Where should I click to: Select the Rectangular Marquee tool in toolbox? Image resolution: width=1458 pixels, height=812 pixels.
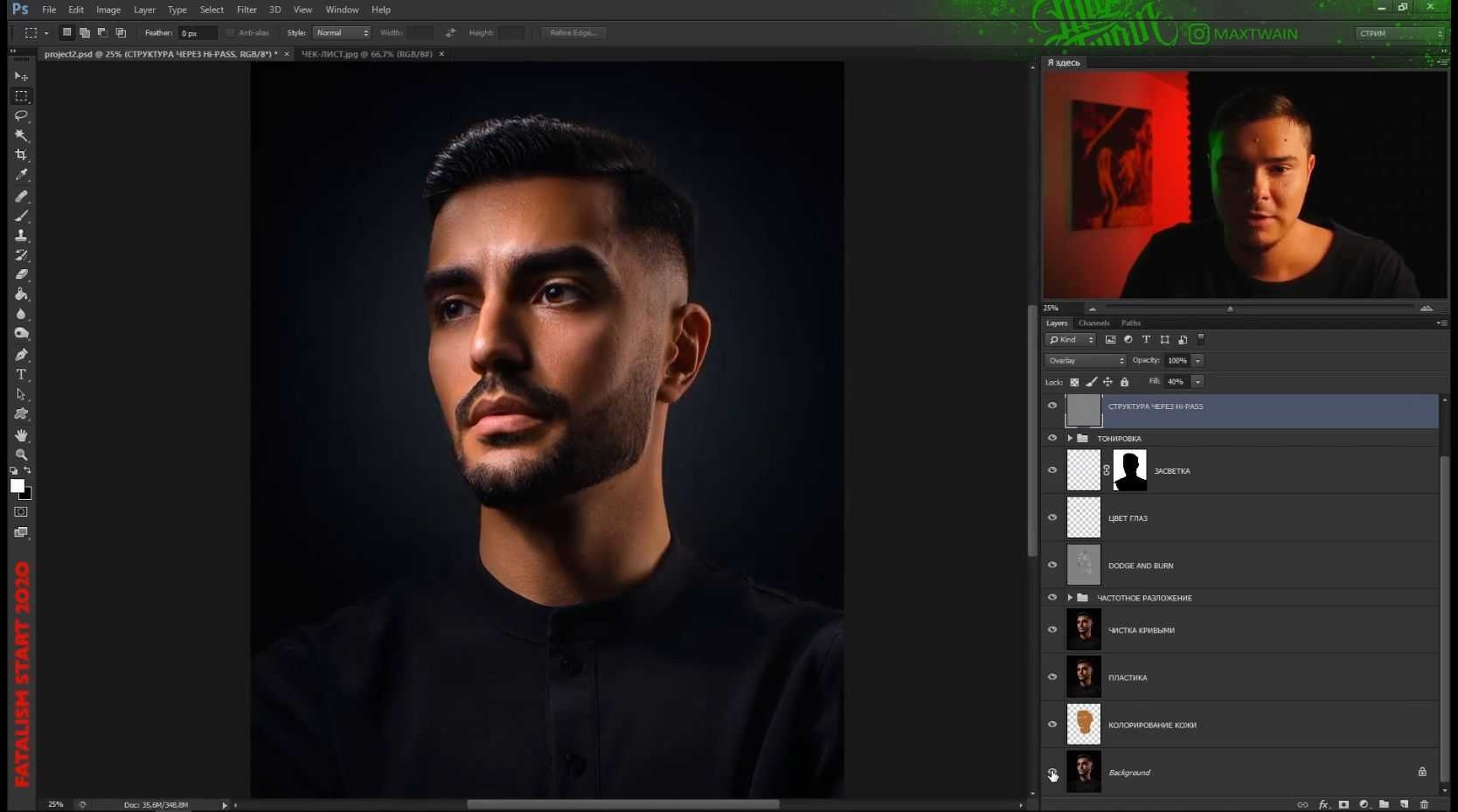click(x=21, y=96)
